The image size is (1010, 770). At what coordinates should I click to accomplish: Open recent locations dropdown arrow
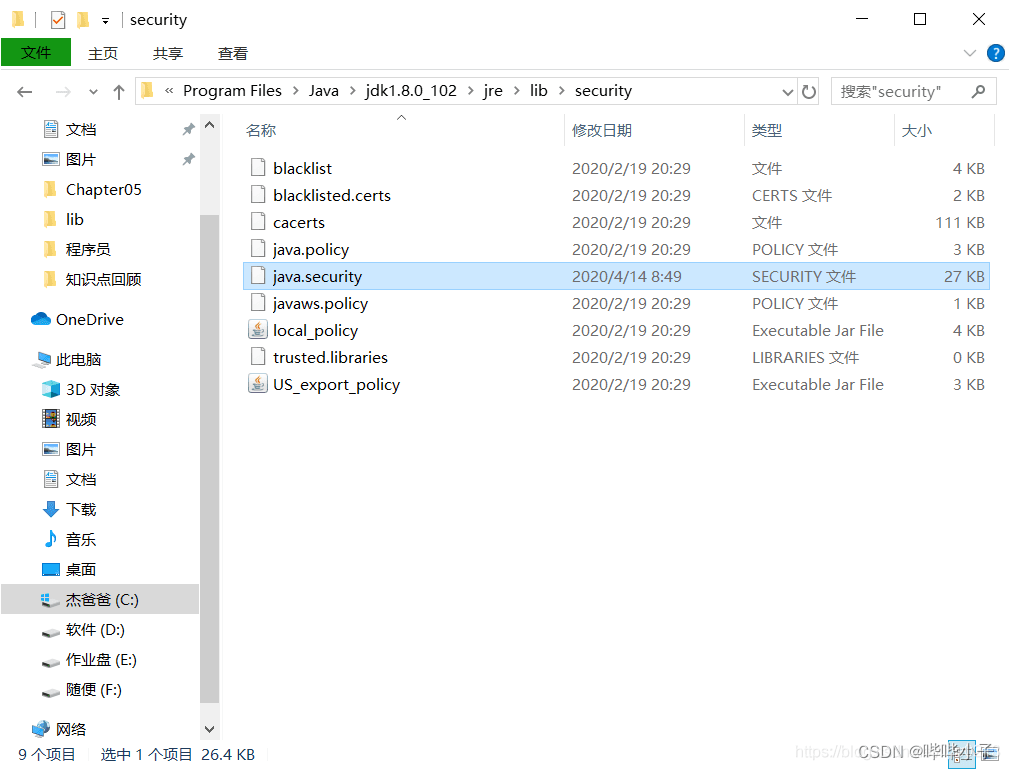tap(93, 91)
